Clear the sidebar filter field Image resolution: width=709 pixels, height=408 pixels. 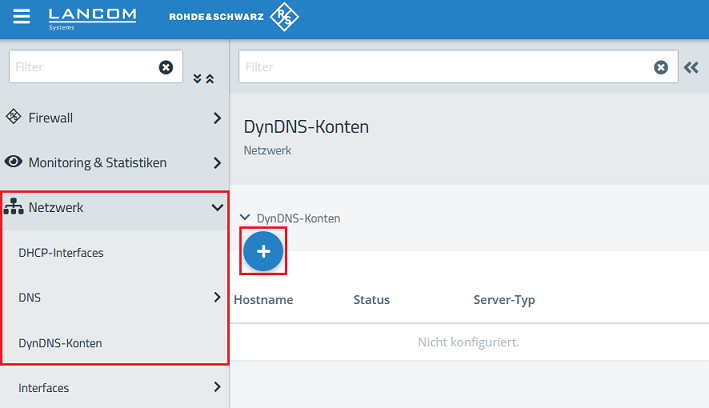click(x=166, y=67)
